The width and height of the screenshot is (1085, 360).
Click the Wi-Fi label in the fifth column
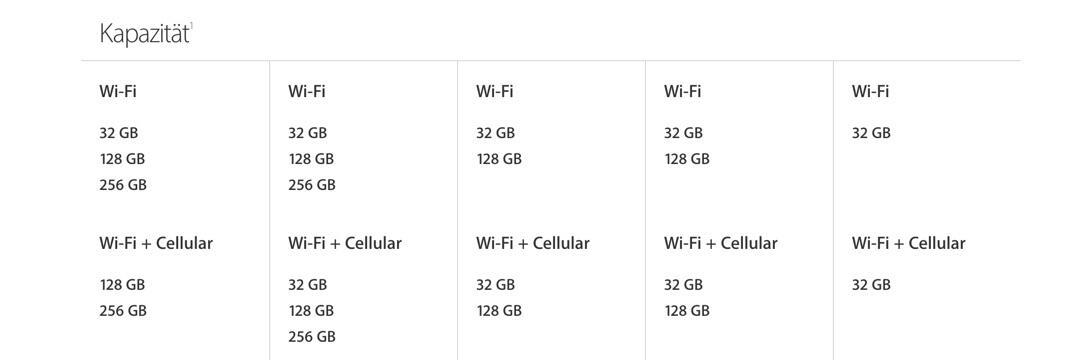(x=870, y=91)
